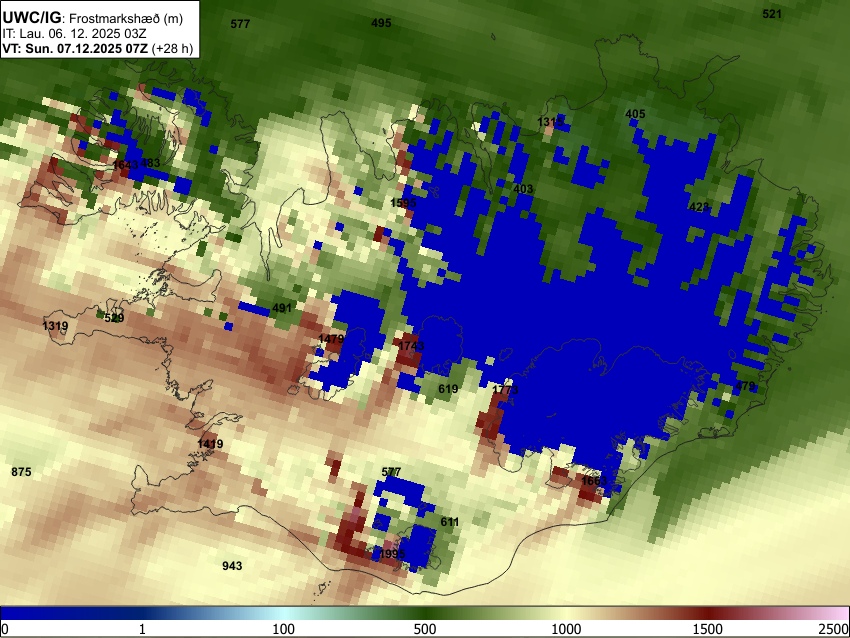Click the map value label 1419

coord(210,444)
